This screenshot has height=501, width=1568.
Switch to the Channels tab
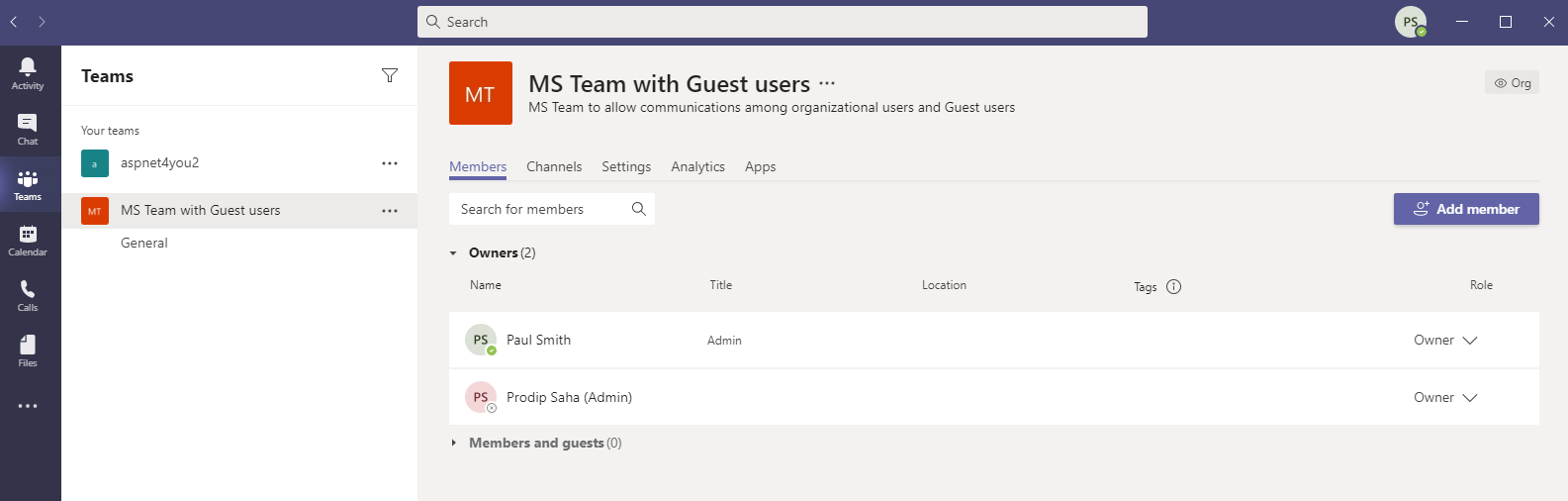pos(554,167)
